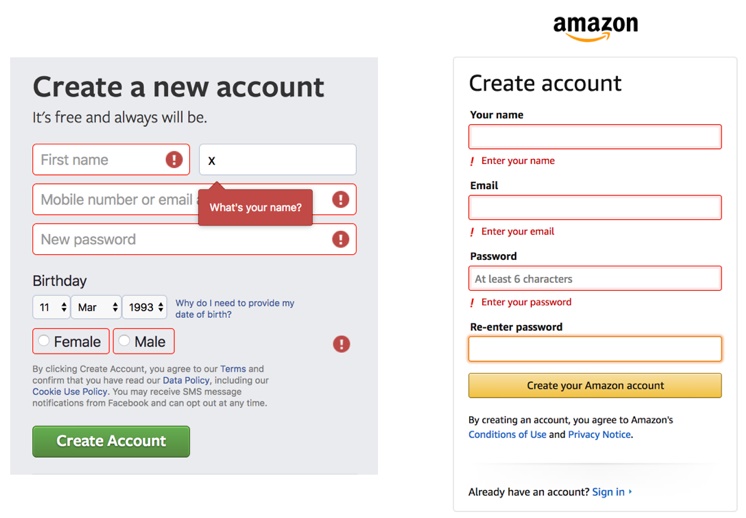Click the alert mark beside Enter your password
The height and width of the screenshot is (518, 746).
coord(472,303)
